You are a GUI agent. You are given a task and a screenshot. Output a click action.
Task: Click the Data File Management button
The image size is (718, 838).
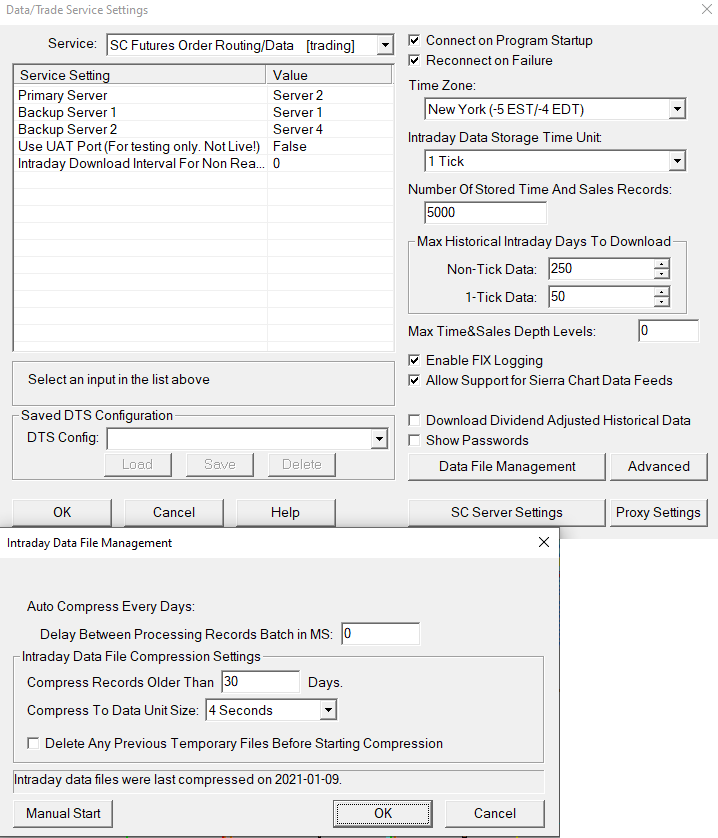click(507, 467)
